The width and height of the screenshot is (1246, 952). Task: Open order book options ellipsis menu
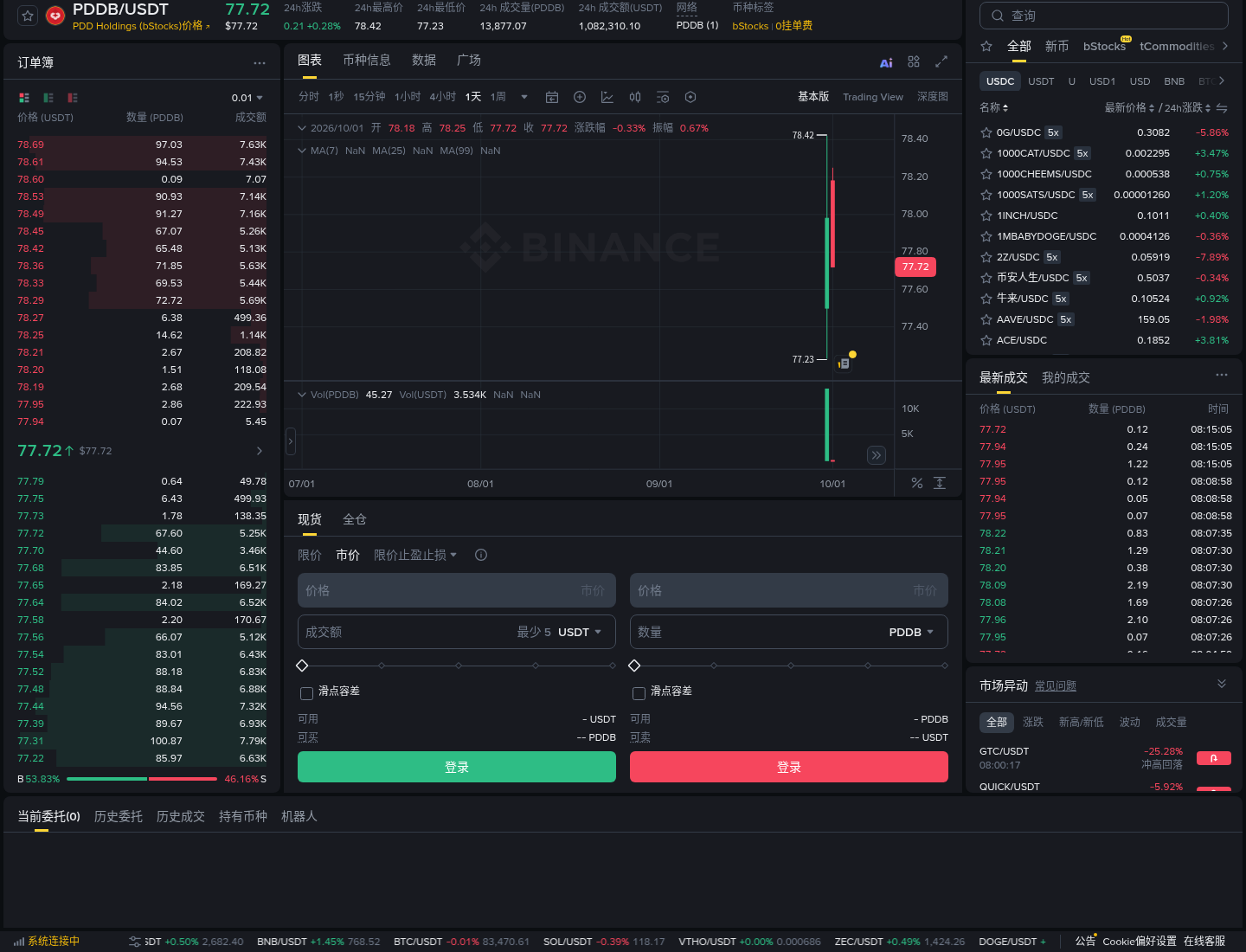260,63
